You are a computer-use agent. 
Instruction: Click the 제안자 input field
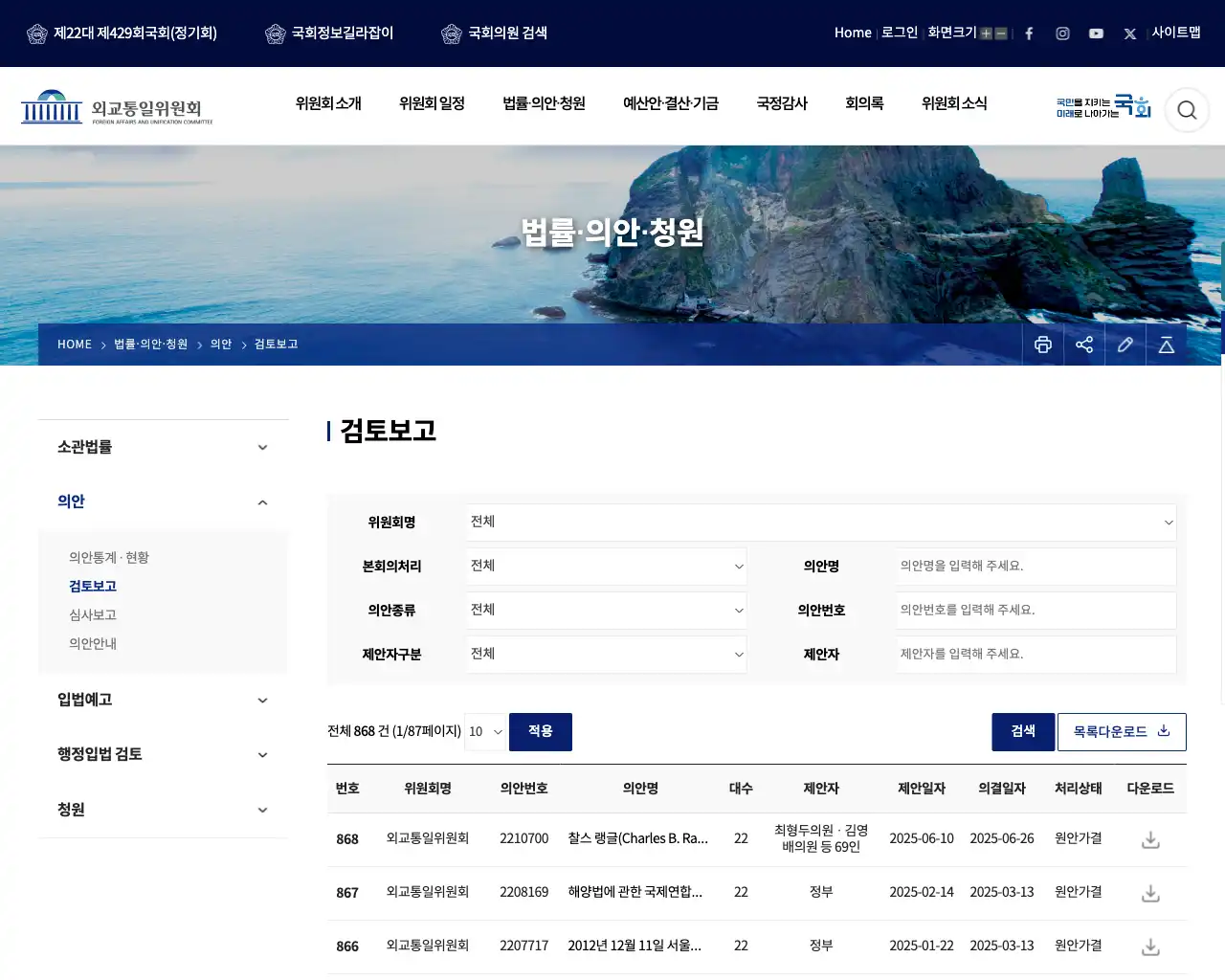(1036, 655)
